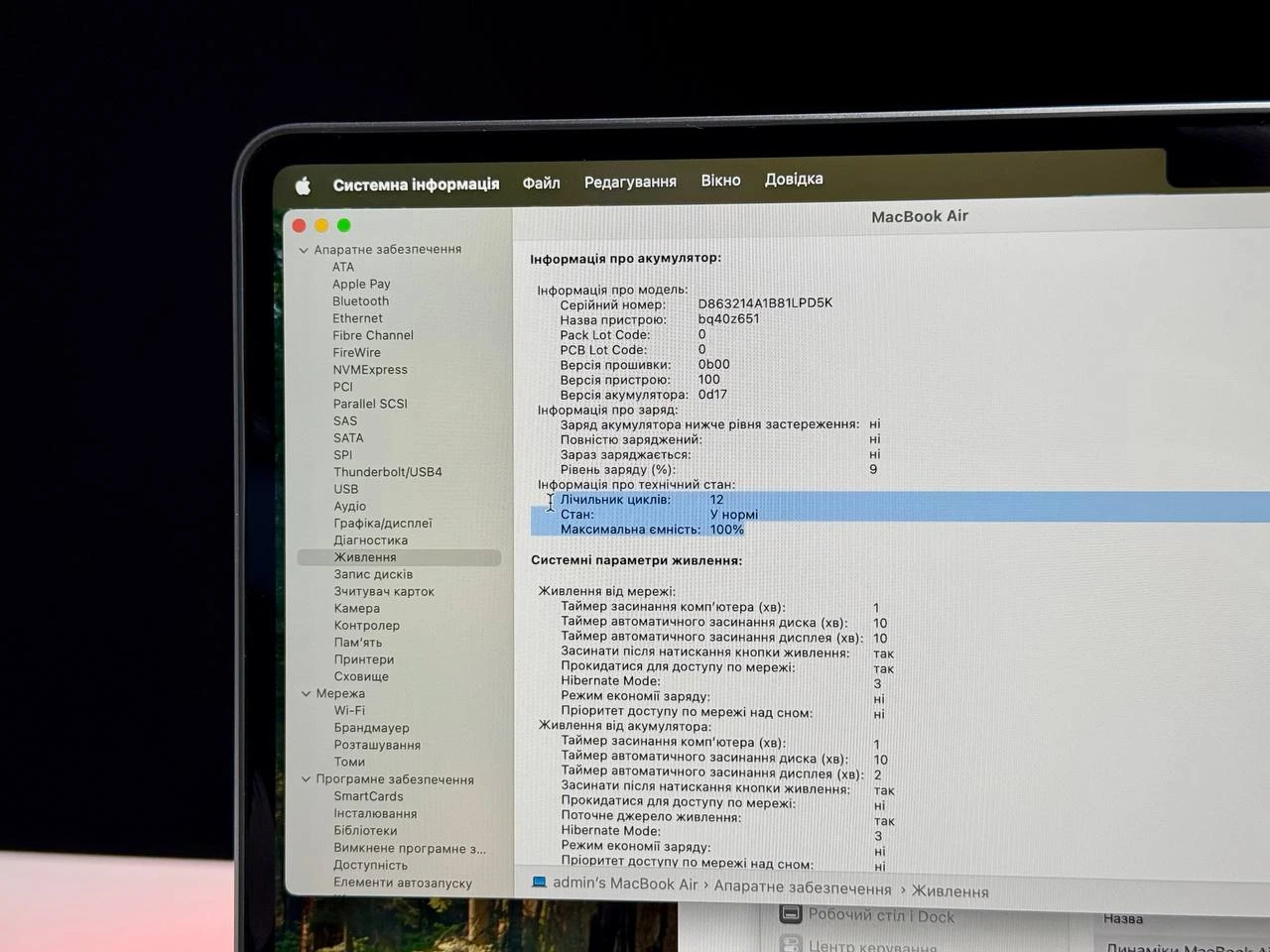Select Діагностика in the sidebar

tap(370, 540)
